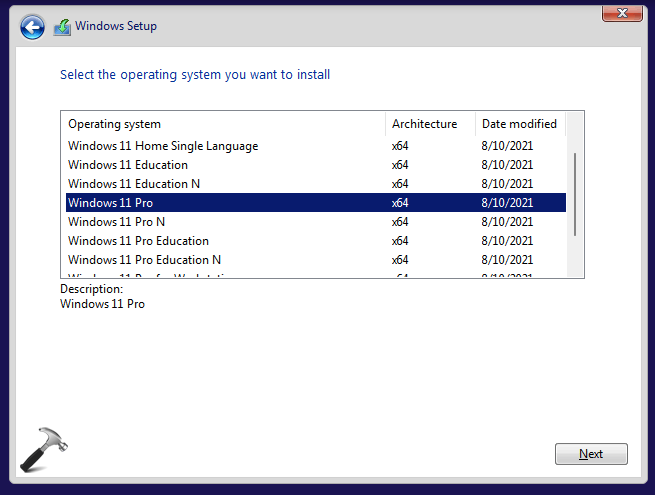
Task: Click the back arrow button
Action: (32, 27)
